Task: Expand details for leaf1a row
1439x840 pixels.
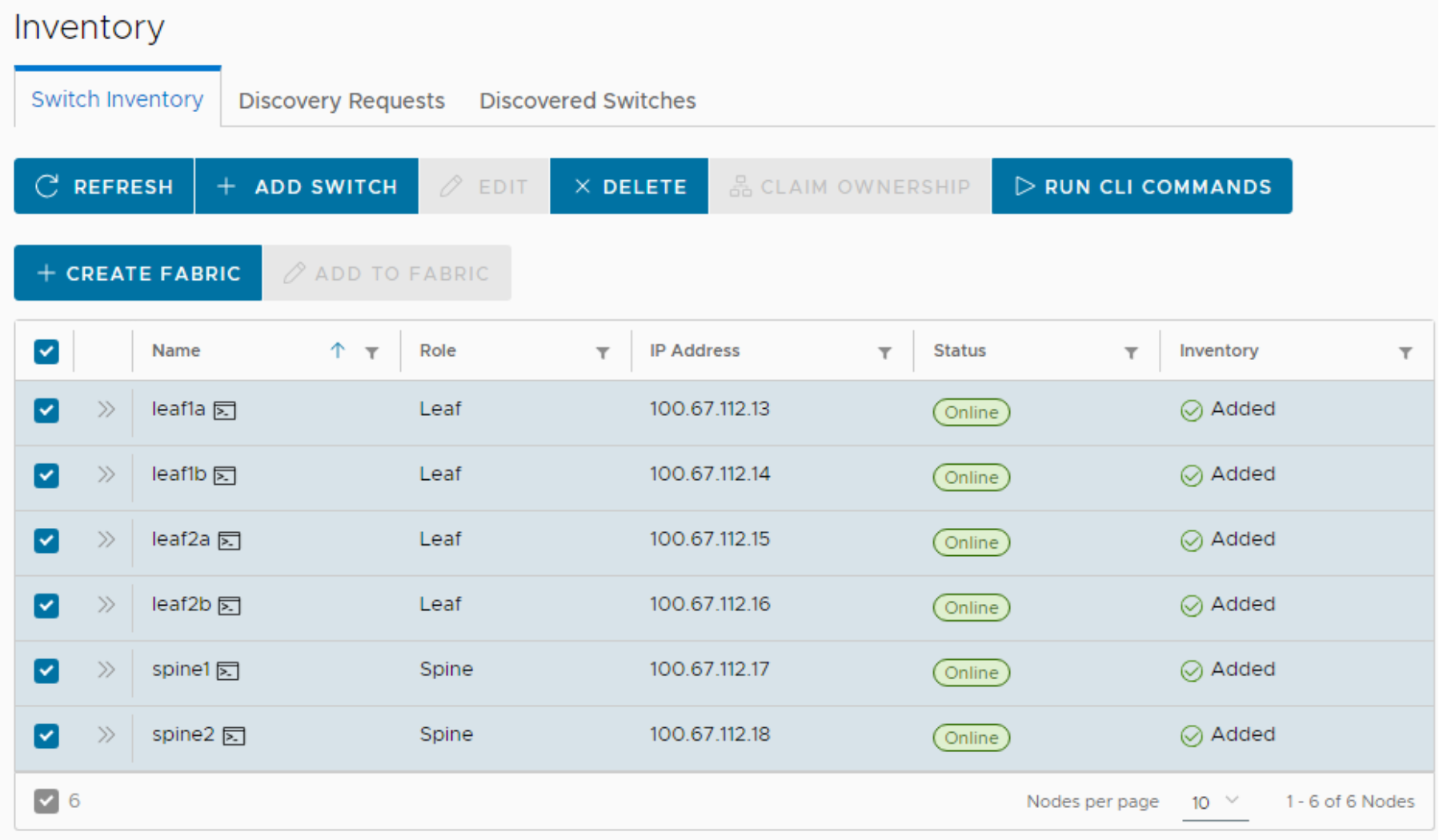Action: tap(106, 410)
